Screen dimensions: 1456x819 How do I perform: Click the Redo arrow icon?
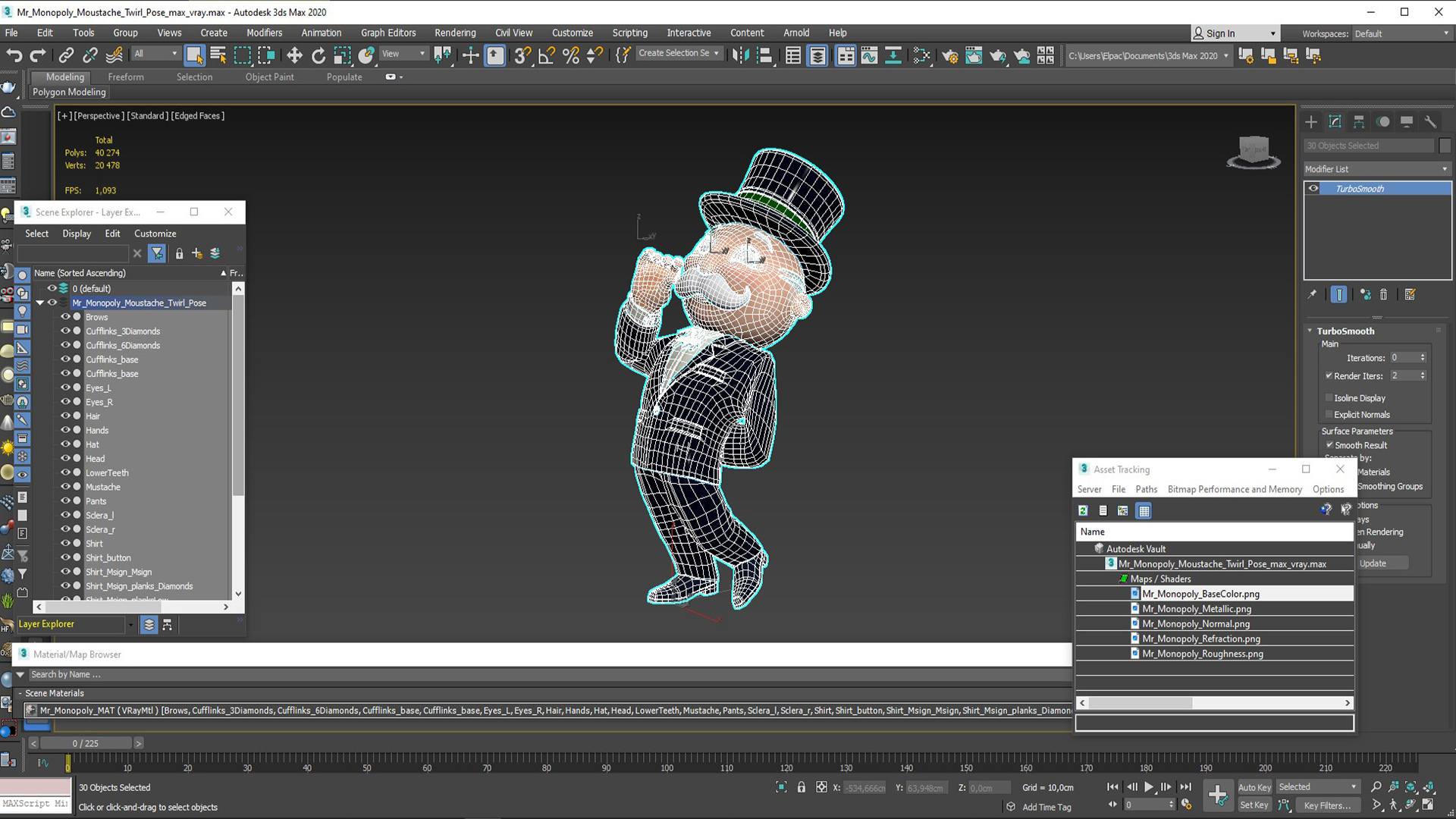point(37,55)
